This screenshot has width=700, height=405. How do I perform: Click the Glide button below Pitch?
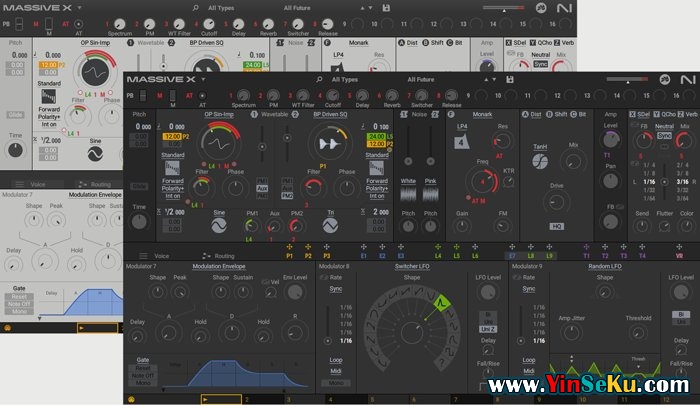click(140, 186)
